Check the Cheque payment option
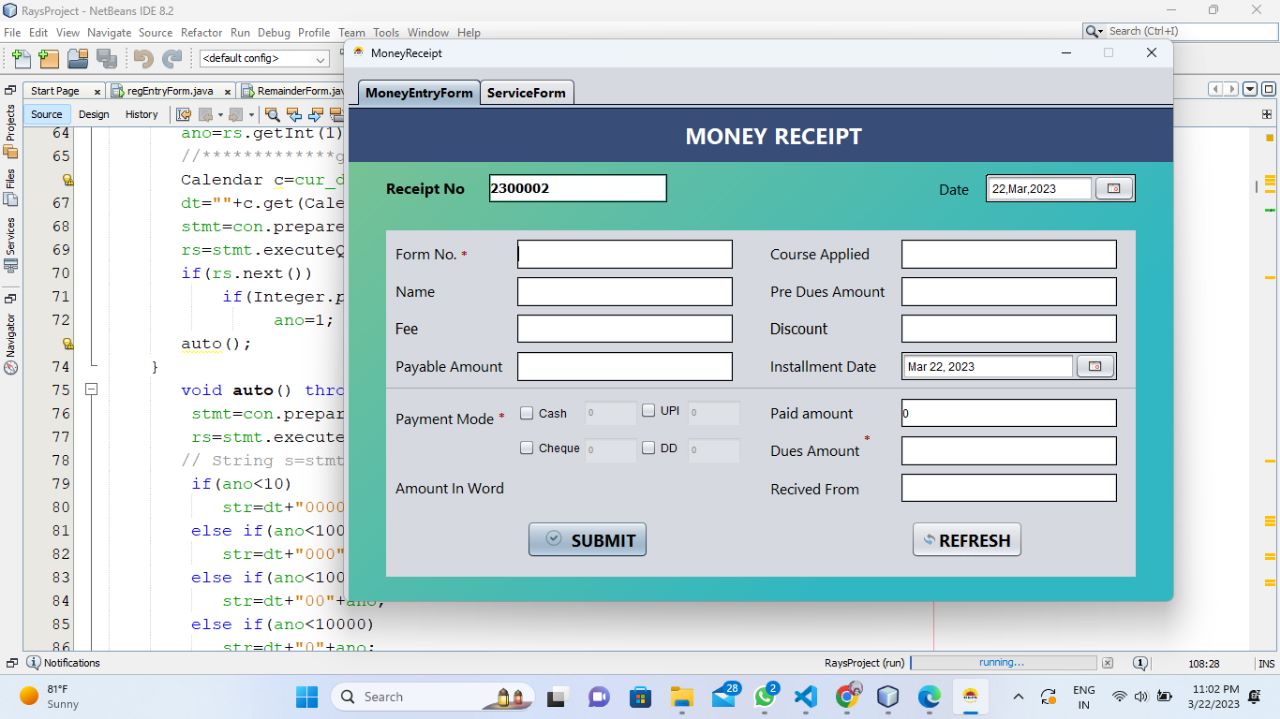Screen dimensions: 1280x719 pos(527,448)
